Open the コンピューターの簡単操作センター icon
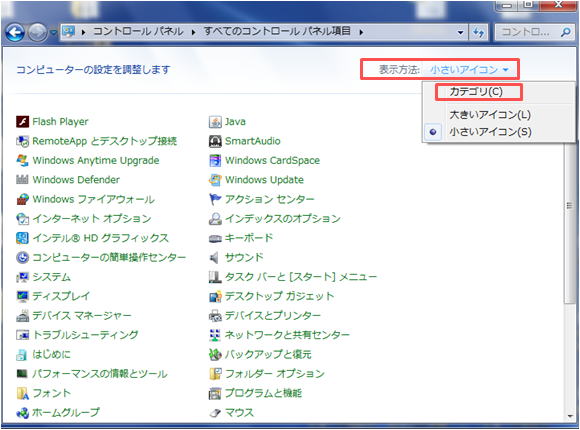 [22, 257]
